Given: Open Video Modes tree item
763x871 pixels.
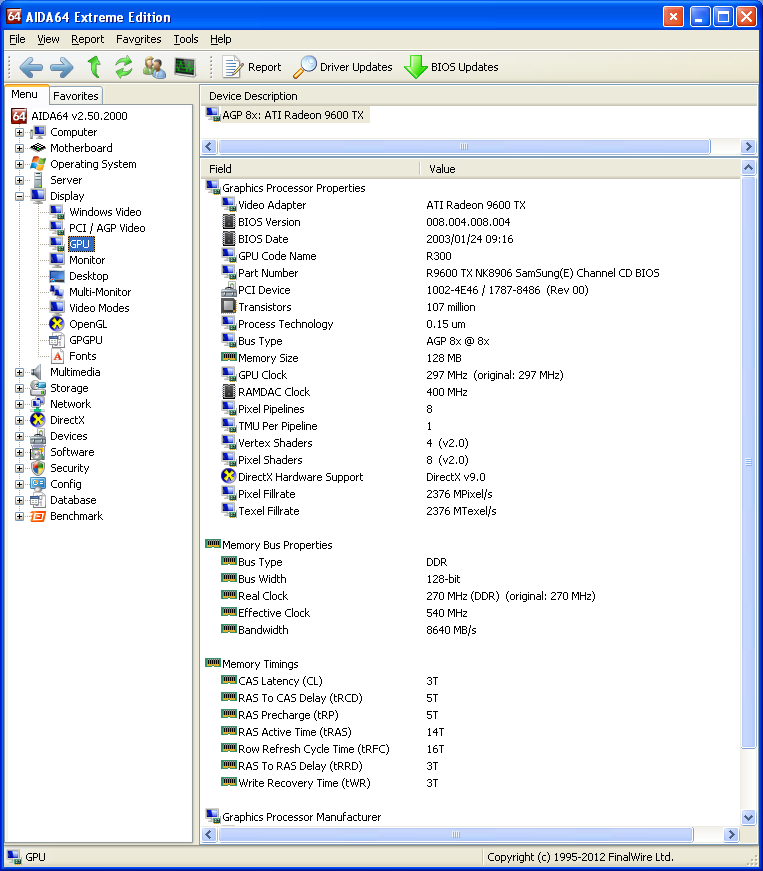Looking at the screenshot, I should coord(99,308).
